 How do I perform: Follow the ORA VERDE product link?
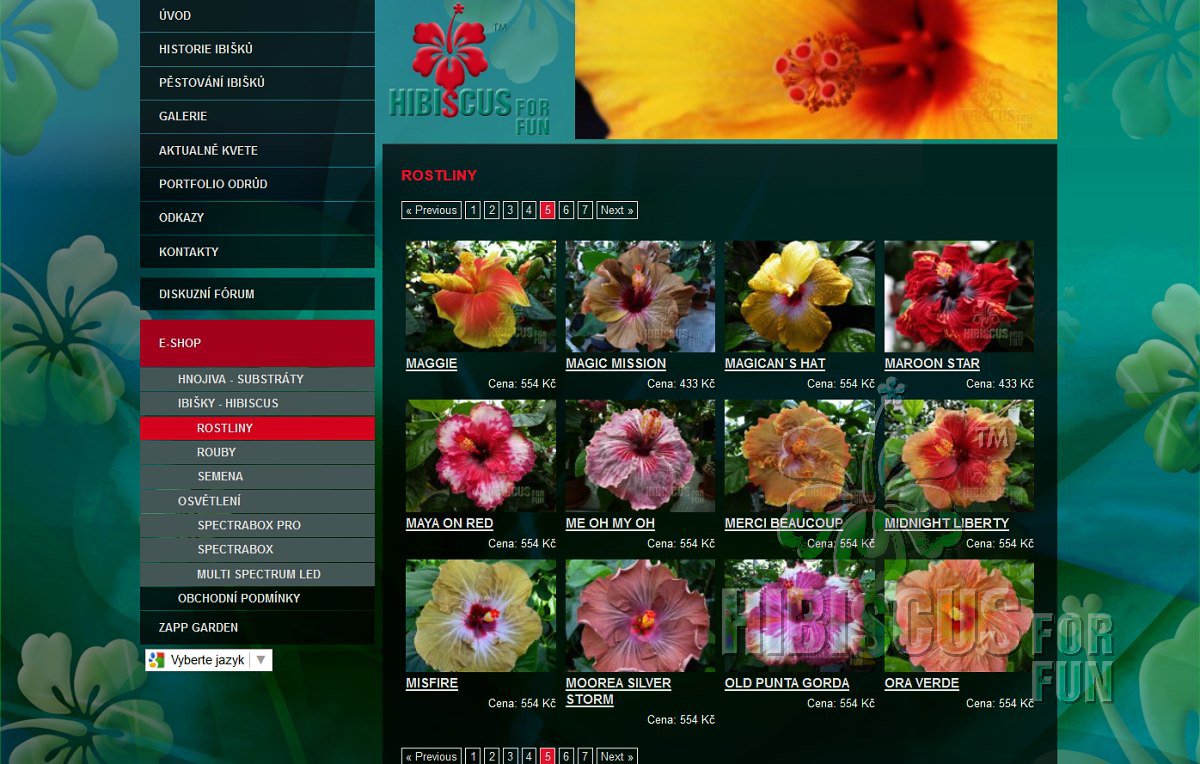pyautogui.click(x=922, y=684)
